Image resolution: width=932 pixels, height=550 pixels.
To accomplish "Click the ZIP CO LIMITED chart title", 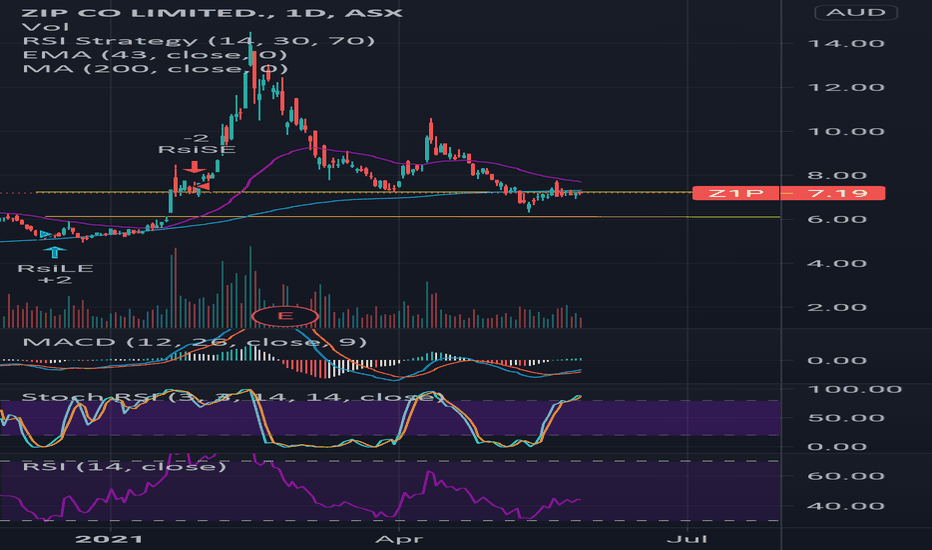I will (212, 12).
